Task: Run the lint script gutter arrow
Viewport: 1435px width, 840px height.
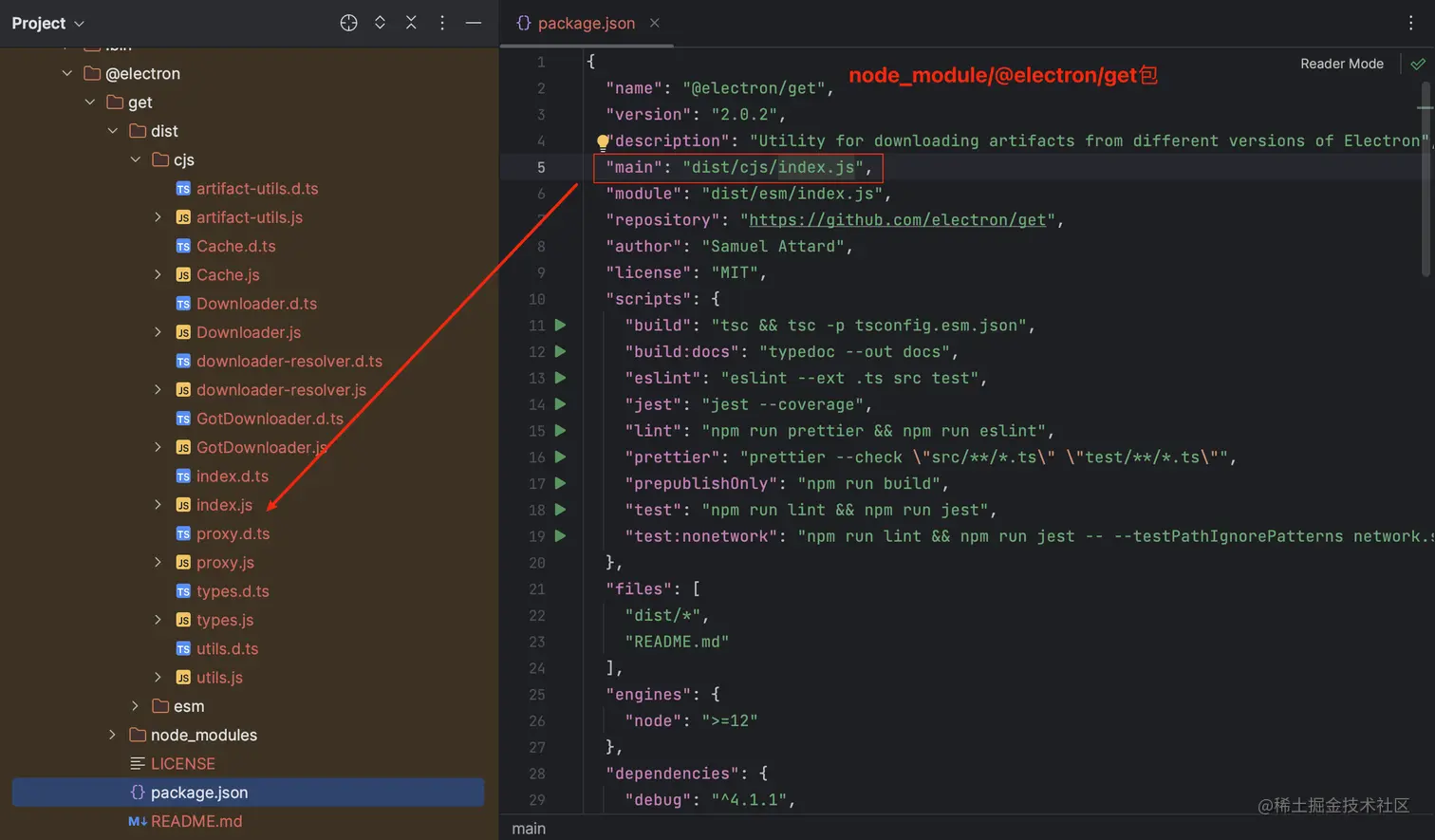Action: [x=560, y=430]
